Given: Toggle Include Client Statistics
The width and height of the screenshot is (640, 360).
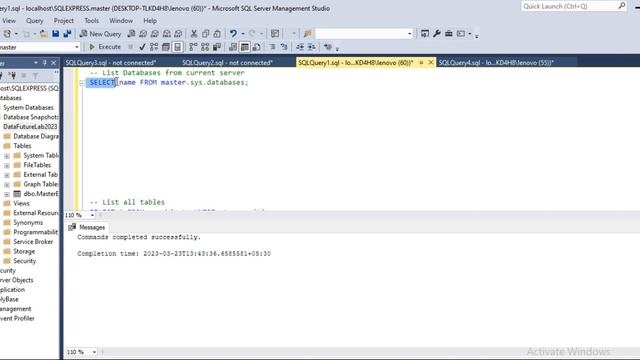Looking at the screenshot, I should point(217,47).
